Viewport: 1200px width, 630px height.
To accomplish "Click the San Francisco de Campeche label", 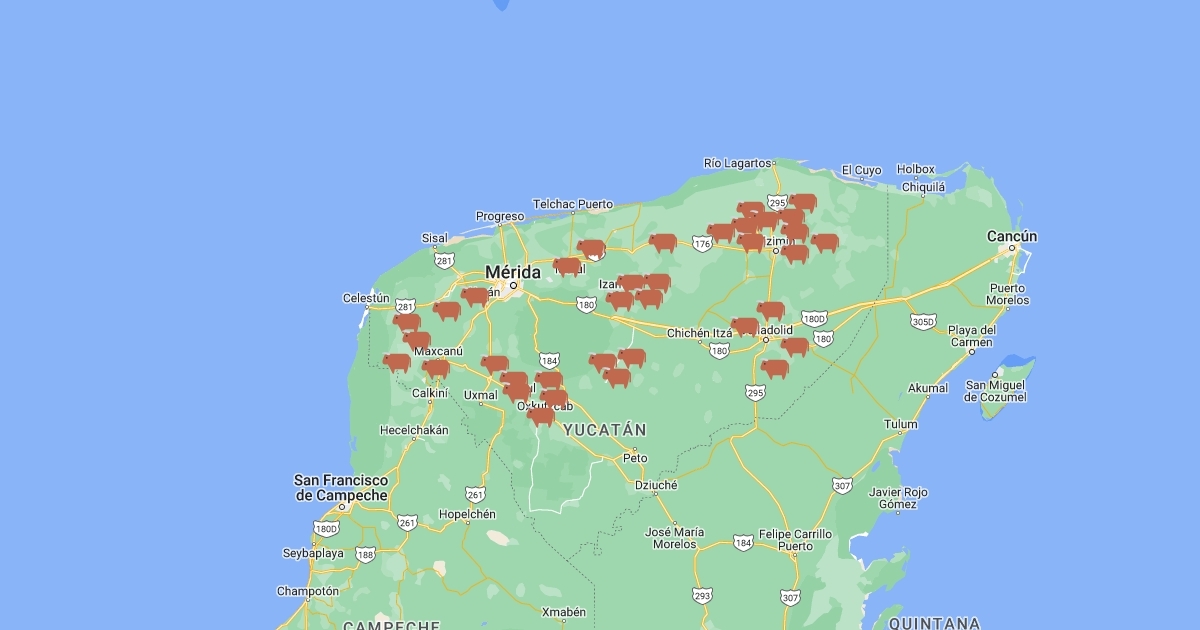I will coord(341,488).
